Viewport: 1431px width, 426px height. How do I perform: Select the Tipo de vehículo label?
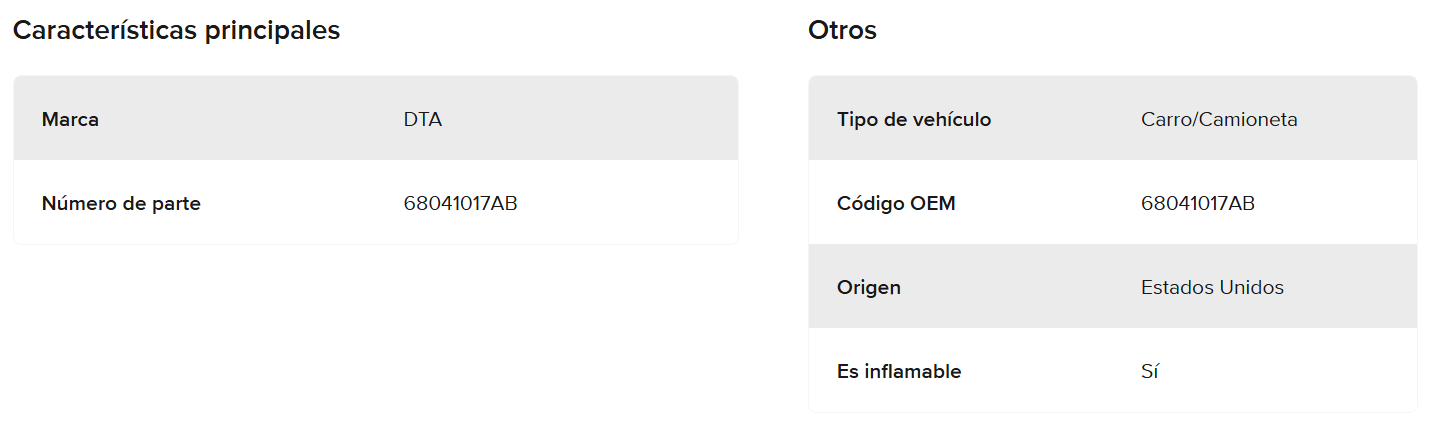point(914,120)
